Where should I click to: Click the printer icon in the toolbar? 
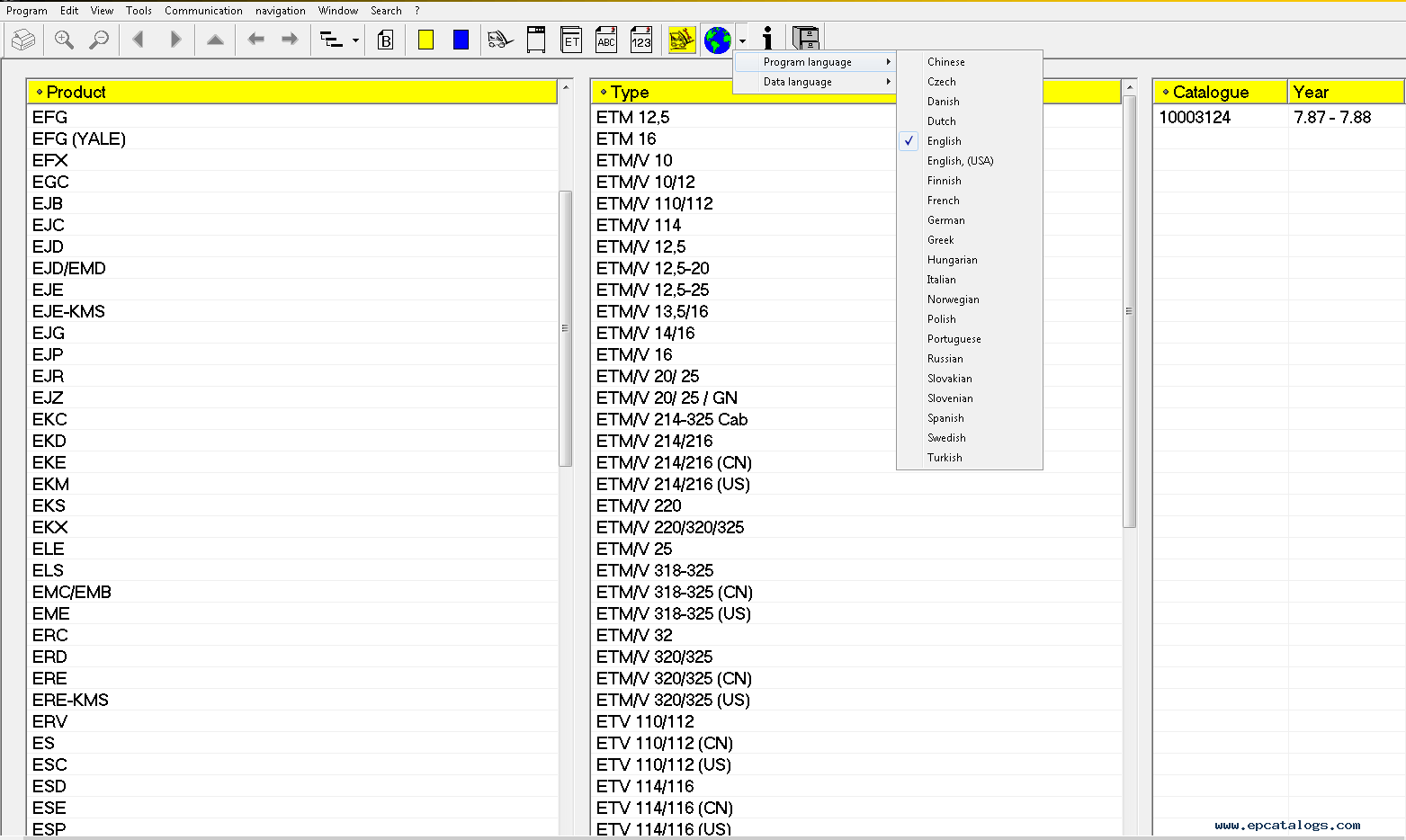click(x=23, y=40)
